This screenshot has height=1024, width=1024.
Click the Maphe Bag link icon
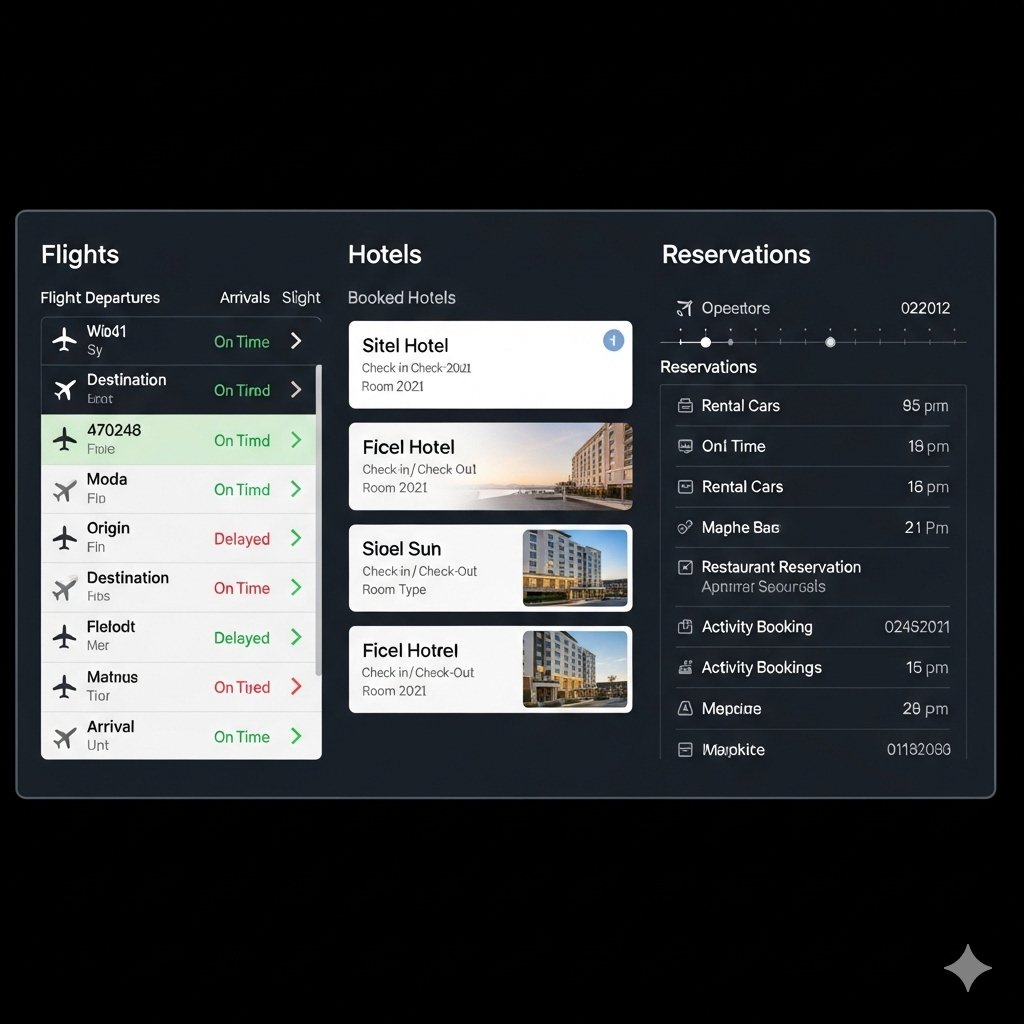click(684, 527)
